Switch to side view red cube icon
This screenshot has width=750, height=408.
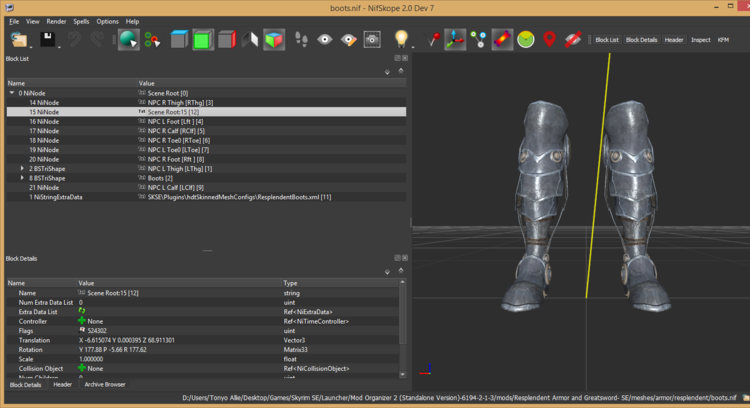pyautogui.click(x=227, y=39)
